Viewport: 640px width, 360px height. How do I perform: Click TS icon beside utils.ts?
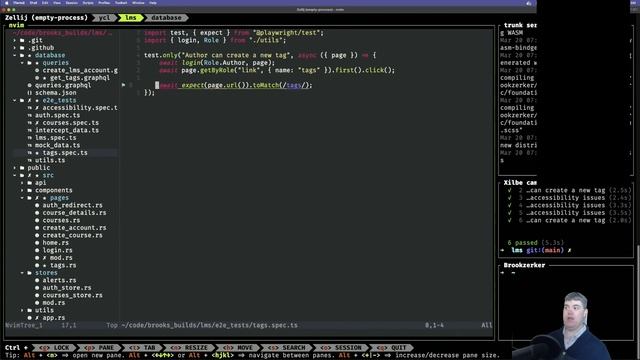(29, 160)
